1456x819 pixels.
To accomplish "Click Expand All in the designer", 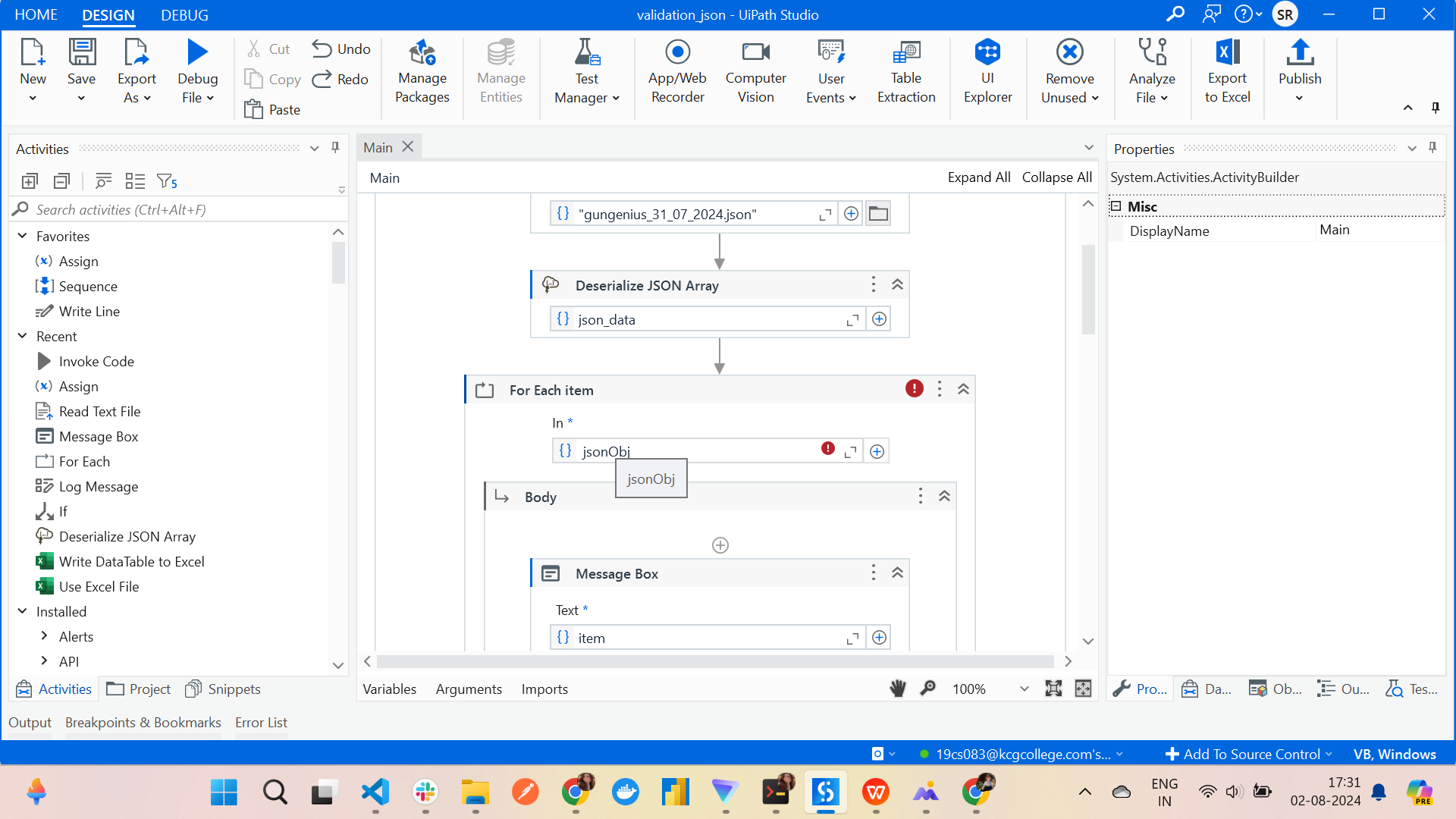I will (x=978, y=177).
